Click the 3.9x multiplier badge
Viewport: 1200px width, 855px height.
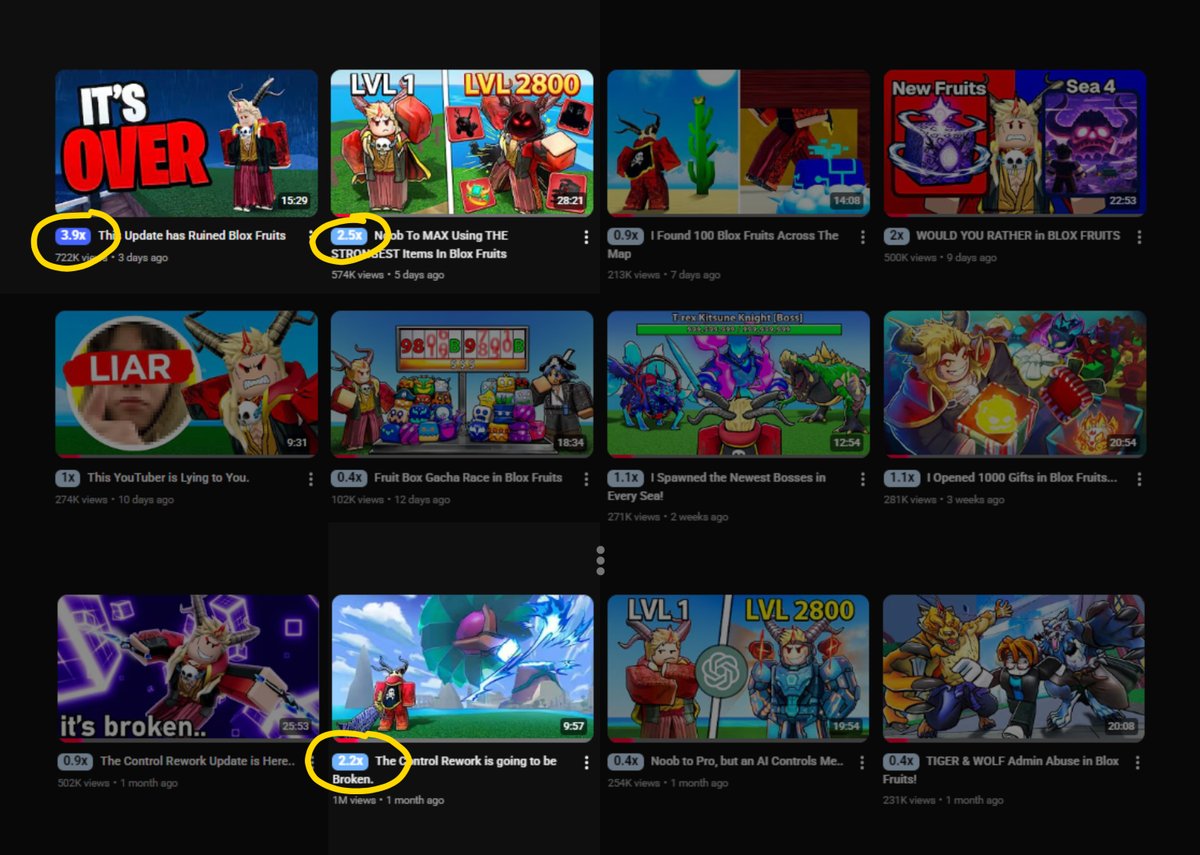pos(72,236)
